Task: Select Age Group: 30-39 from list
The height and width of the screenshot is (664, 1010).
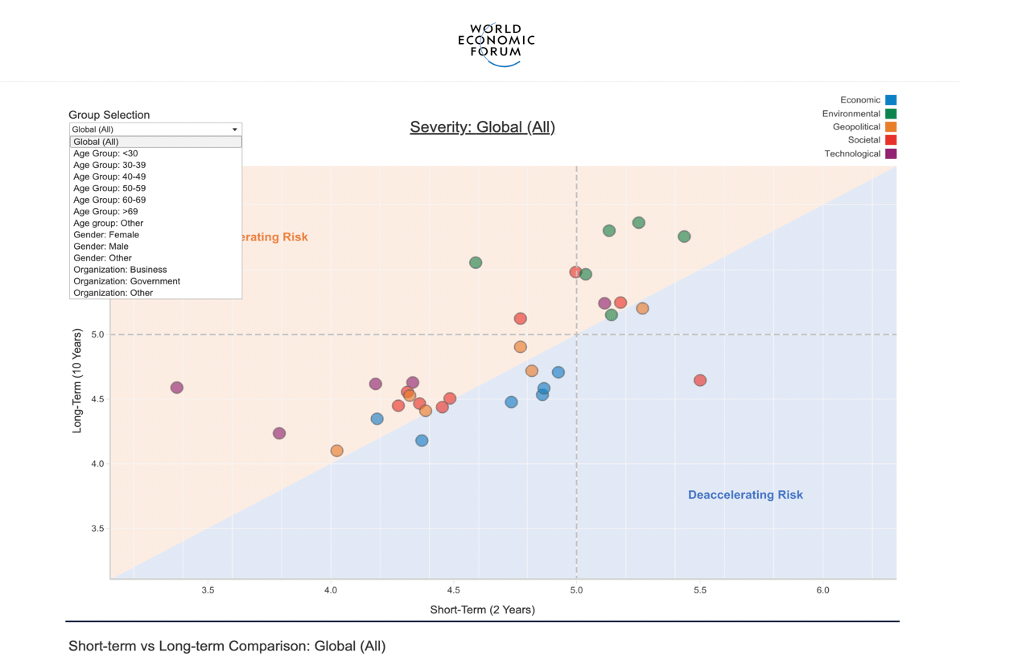Action: pyautogui.click(x=155, y=165)
